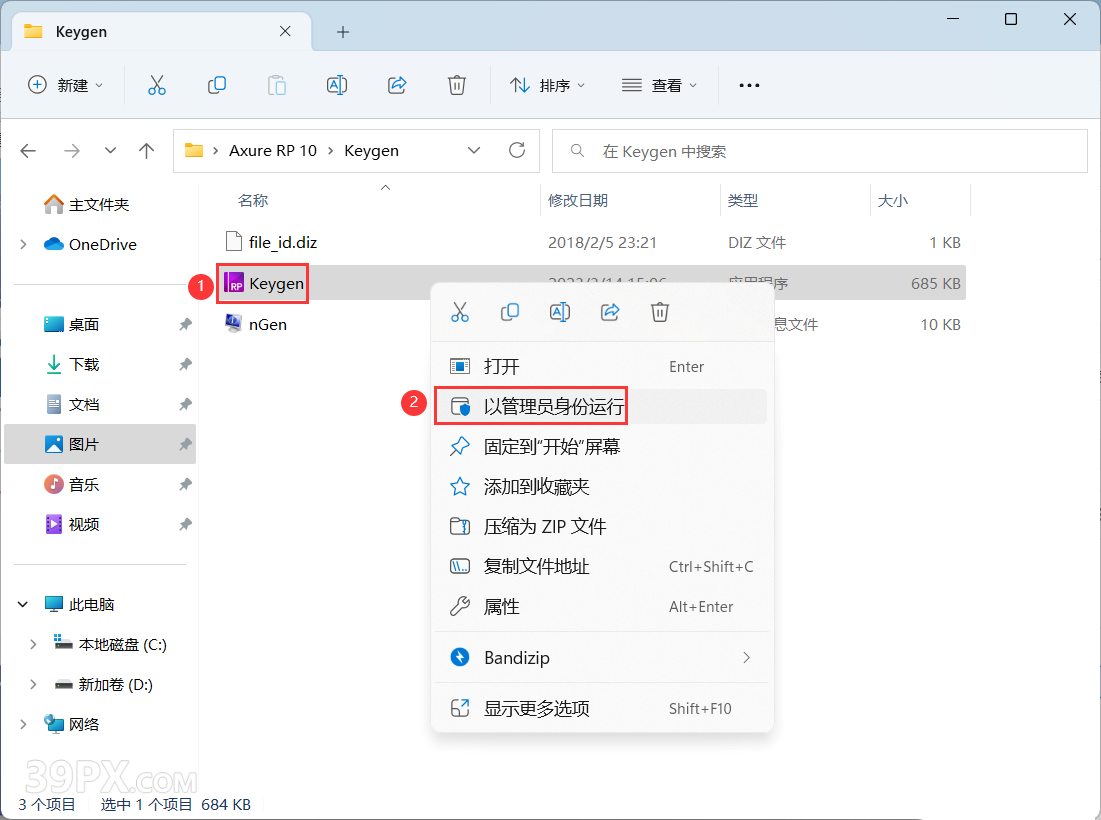Viewport: 1101px width, 820px height.
Task: Click the Paste icon in the top toolbar
Action: (x=277, y=86)
